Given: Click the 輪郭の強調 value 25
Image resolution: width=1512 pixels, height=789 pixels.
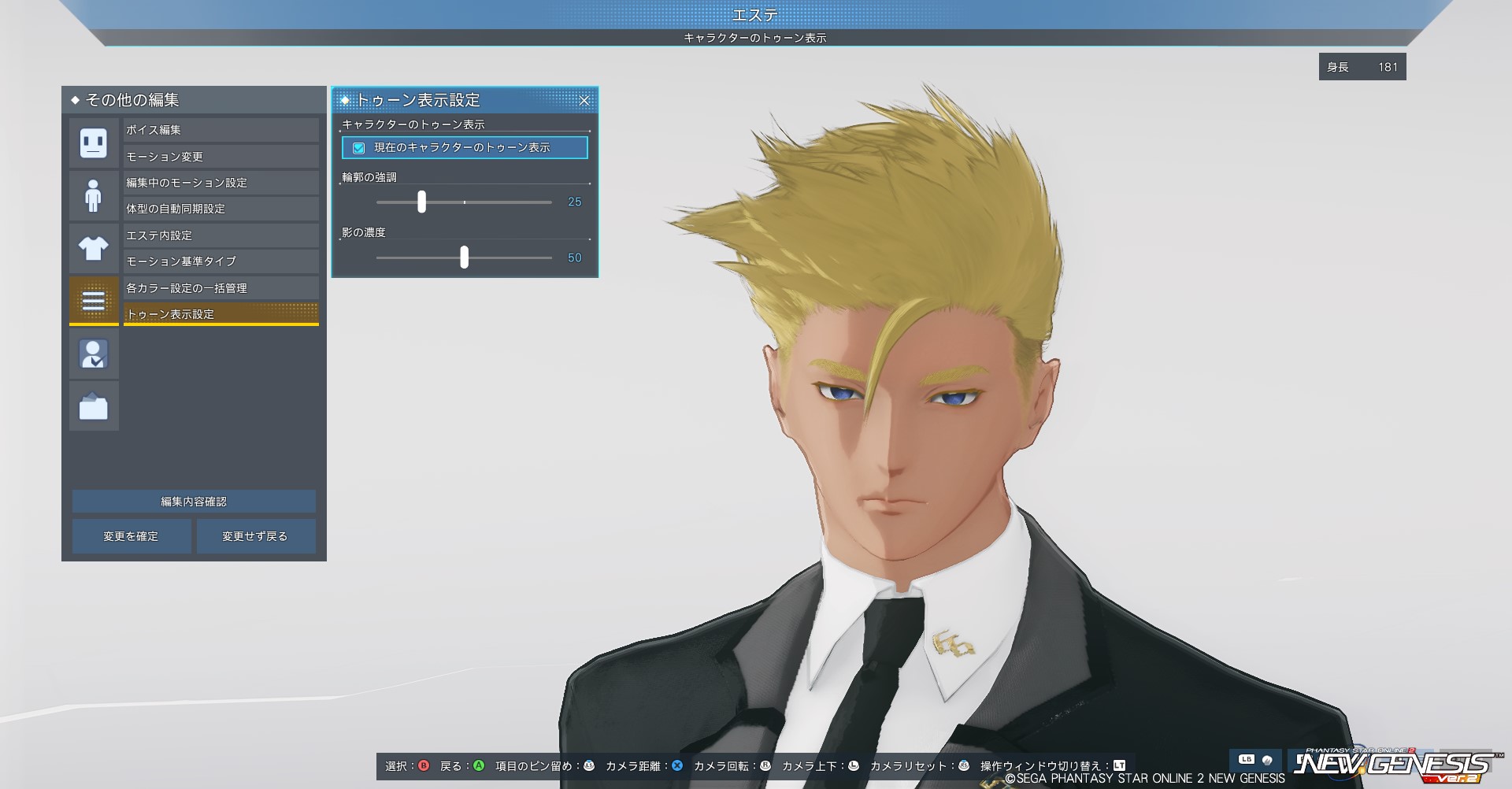Looking at the screenshot, I should 575,202.
